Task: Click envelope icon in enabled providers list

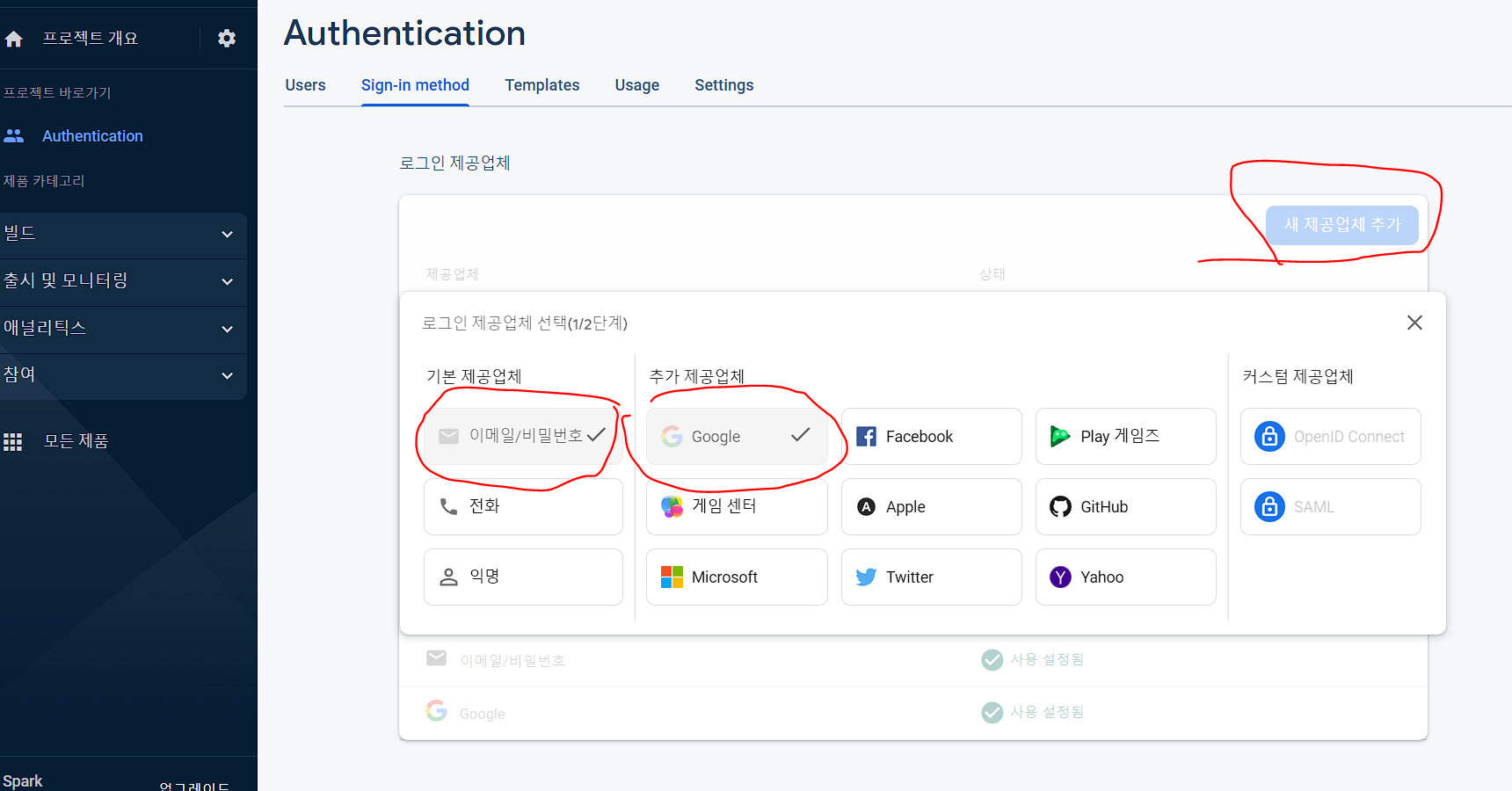Action: coord(436,658)
